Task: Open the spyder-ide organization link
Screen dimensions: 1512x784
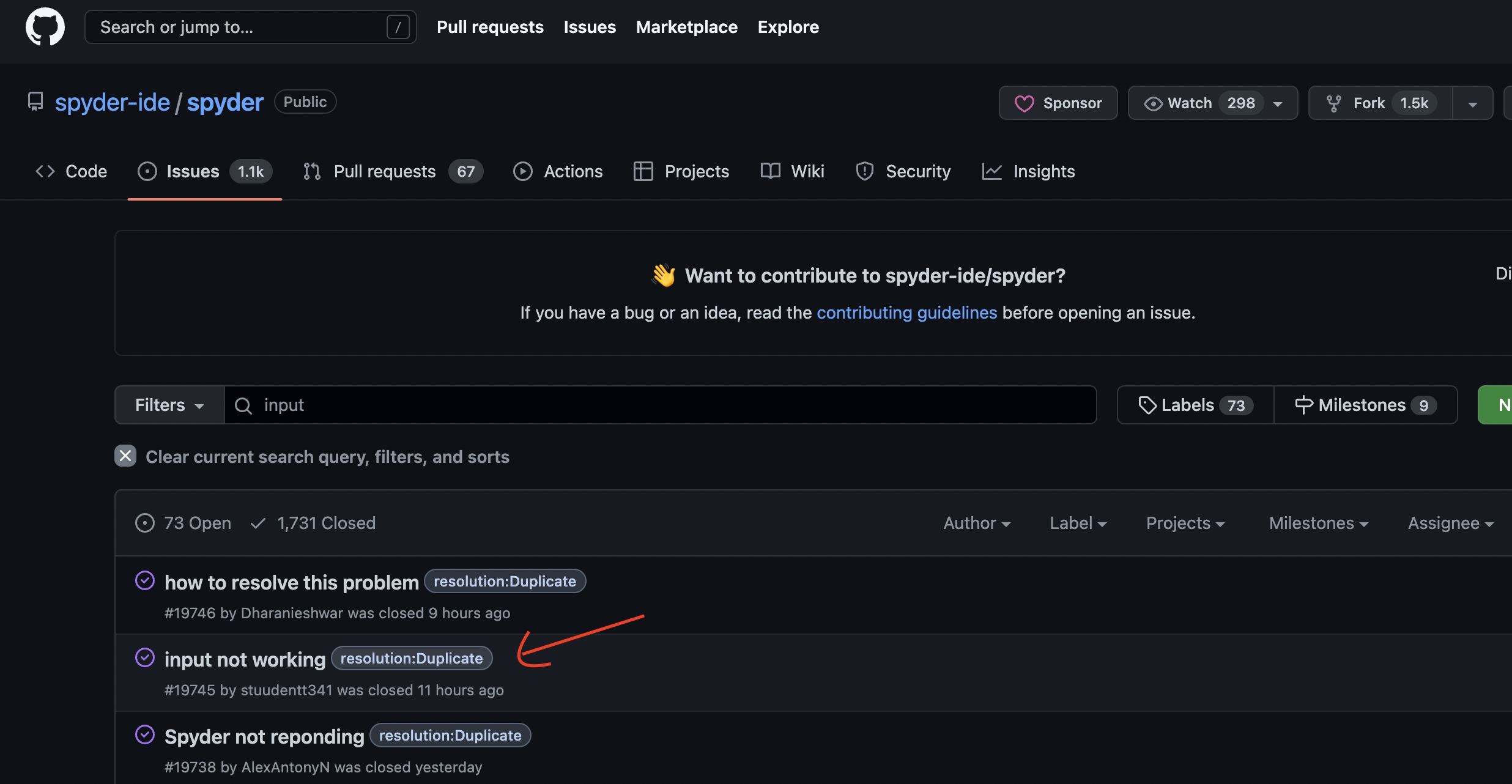Action: pos(113,102)
